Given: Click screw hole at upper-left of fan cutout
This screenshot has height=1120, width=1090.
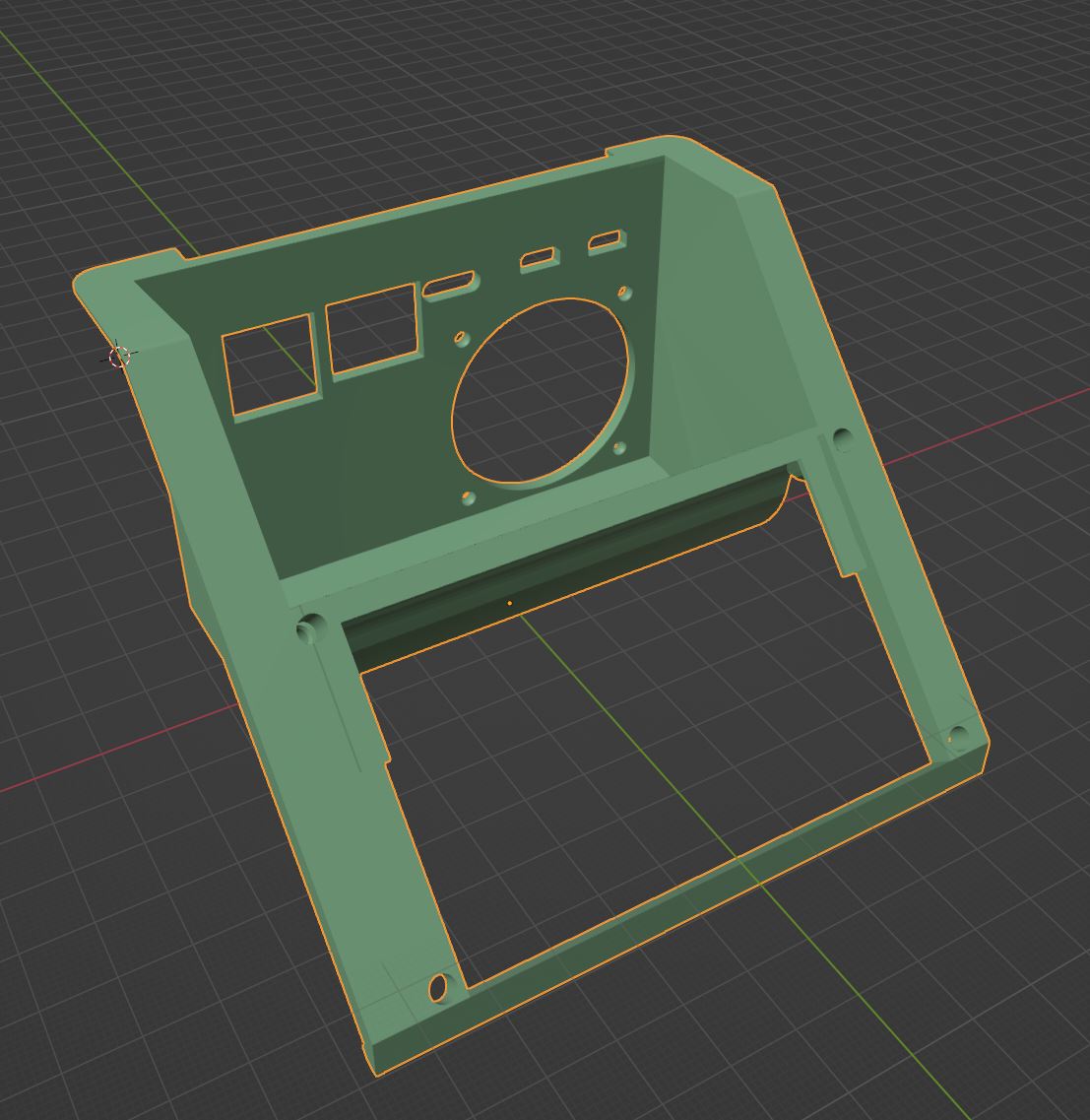Looking at the screenshot, I should point(460,339).
